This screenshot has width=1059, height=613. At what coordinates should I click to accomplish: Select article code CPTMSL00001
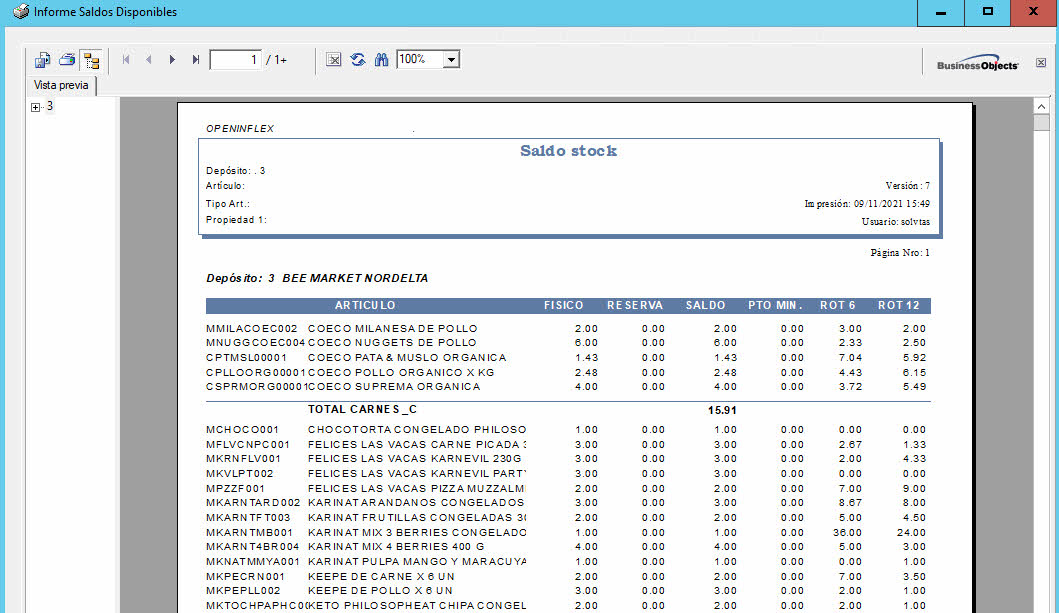pyautogui.click(x=247, y=358)
